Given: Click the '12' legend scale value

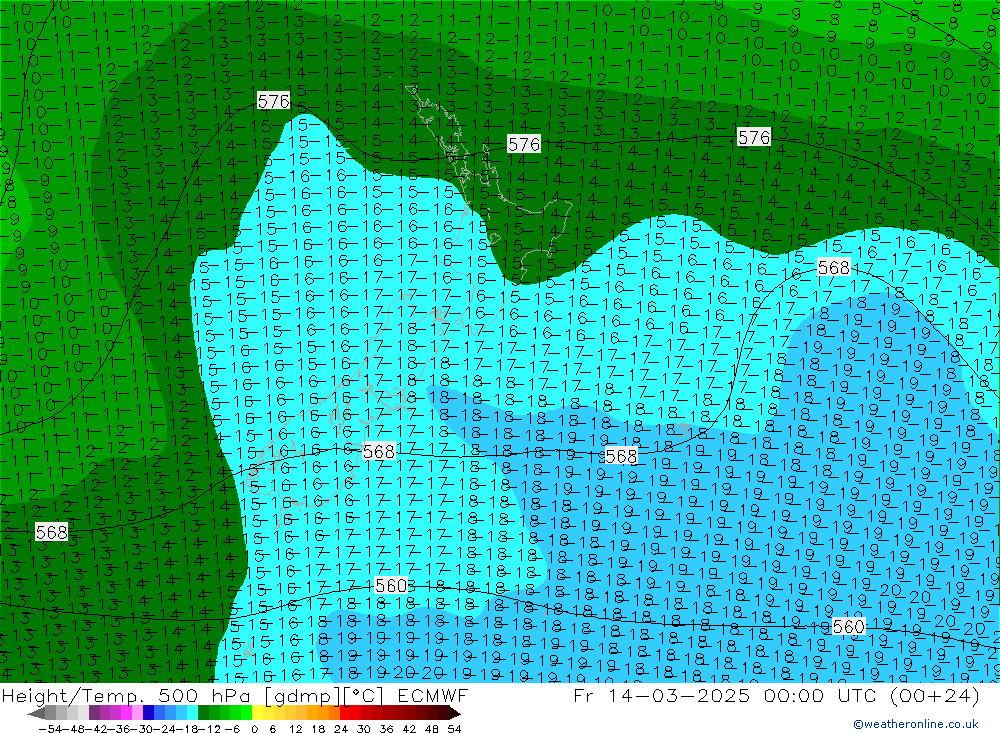Looking at the screenshot, I should pyautogui.click(x=295, y=729).
